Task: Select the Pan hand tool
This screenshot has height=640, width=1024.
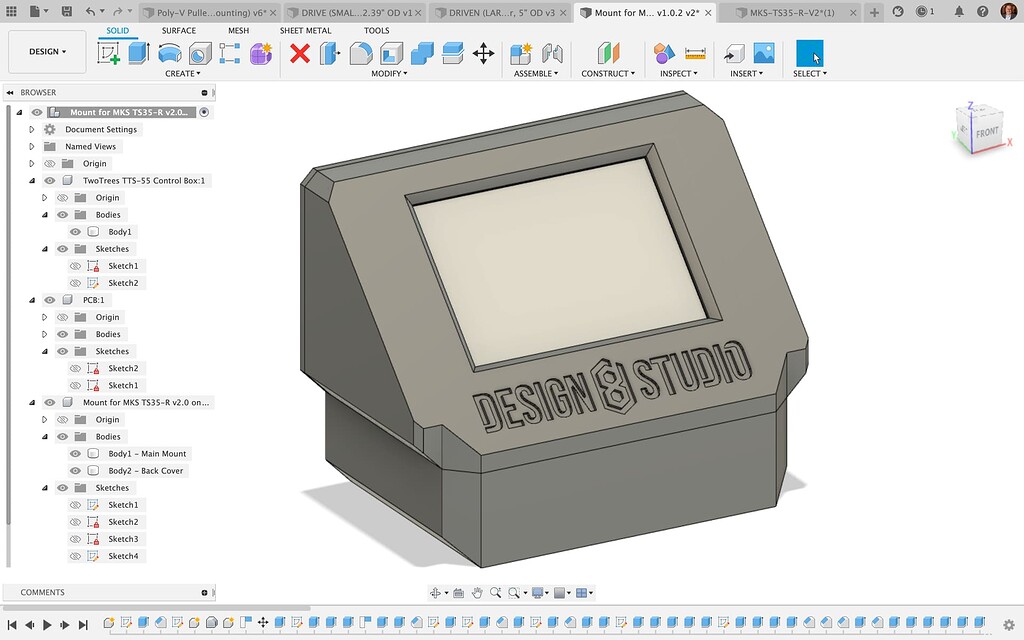Action: tap(477, 593)
